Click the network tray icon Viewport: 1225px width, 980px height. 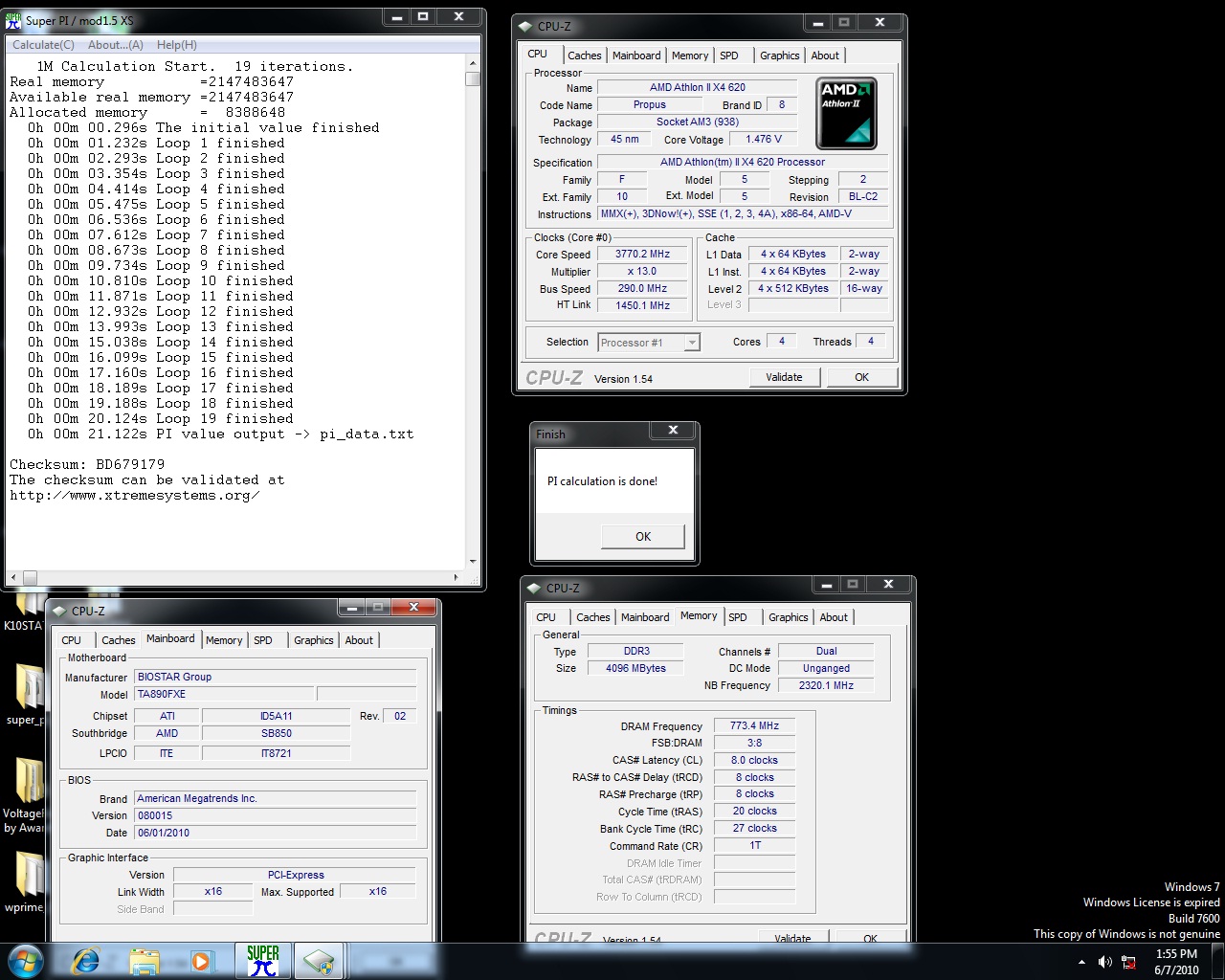pos(1128,962)
